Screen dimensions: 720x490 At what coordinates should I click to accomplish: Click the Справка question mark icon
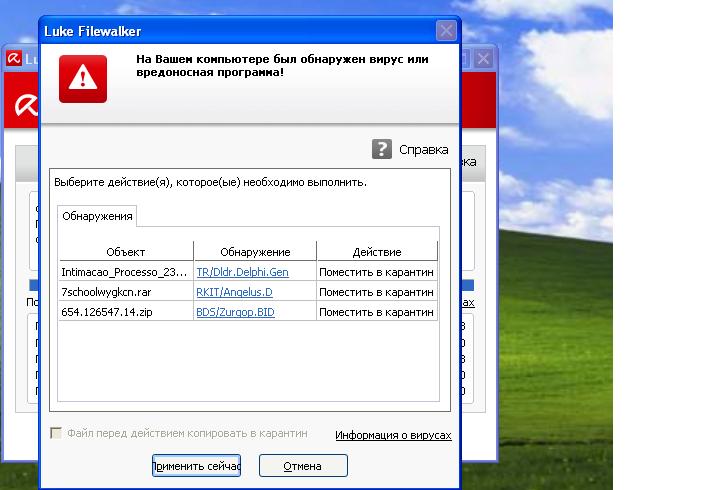click(381, 149)
